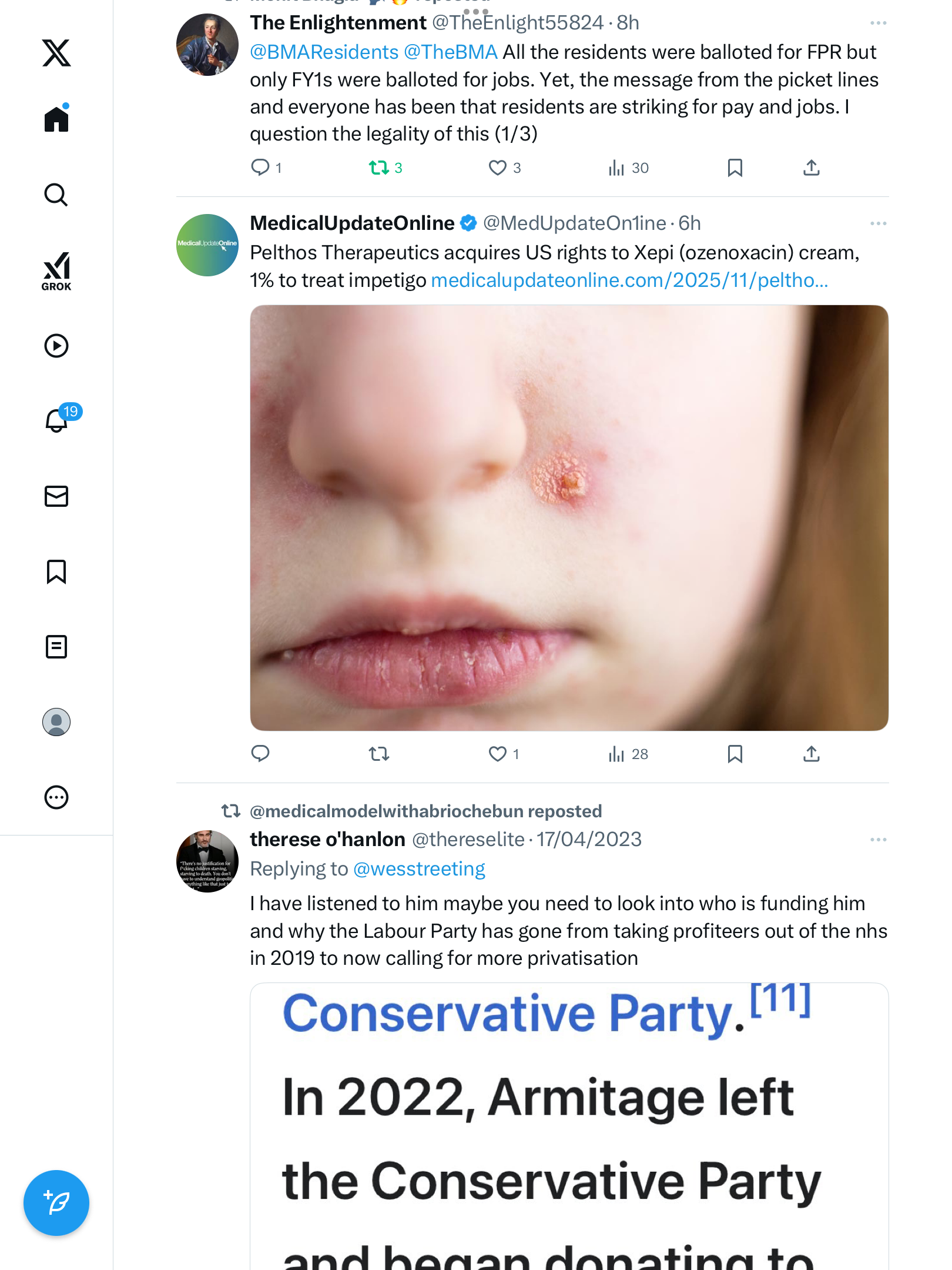The height and width of the screenshot is (1270, 952).
Task: Open Notifications bell with 19 badge
Action: 57,420
